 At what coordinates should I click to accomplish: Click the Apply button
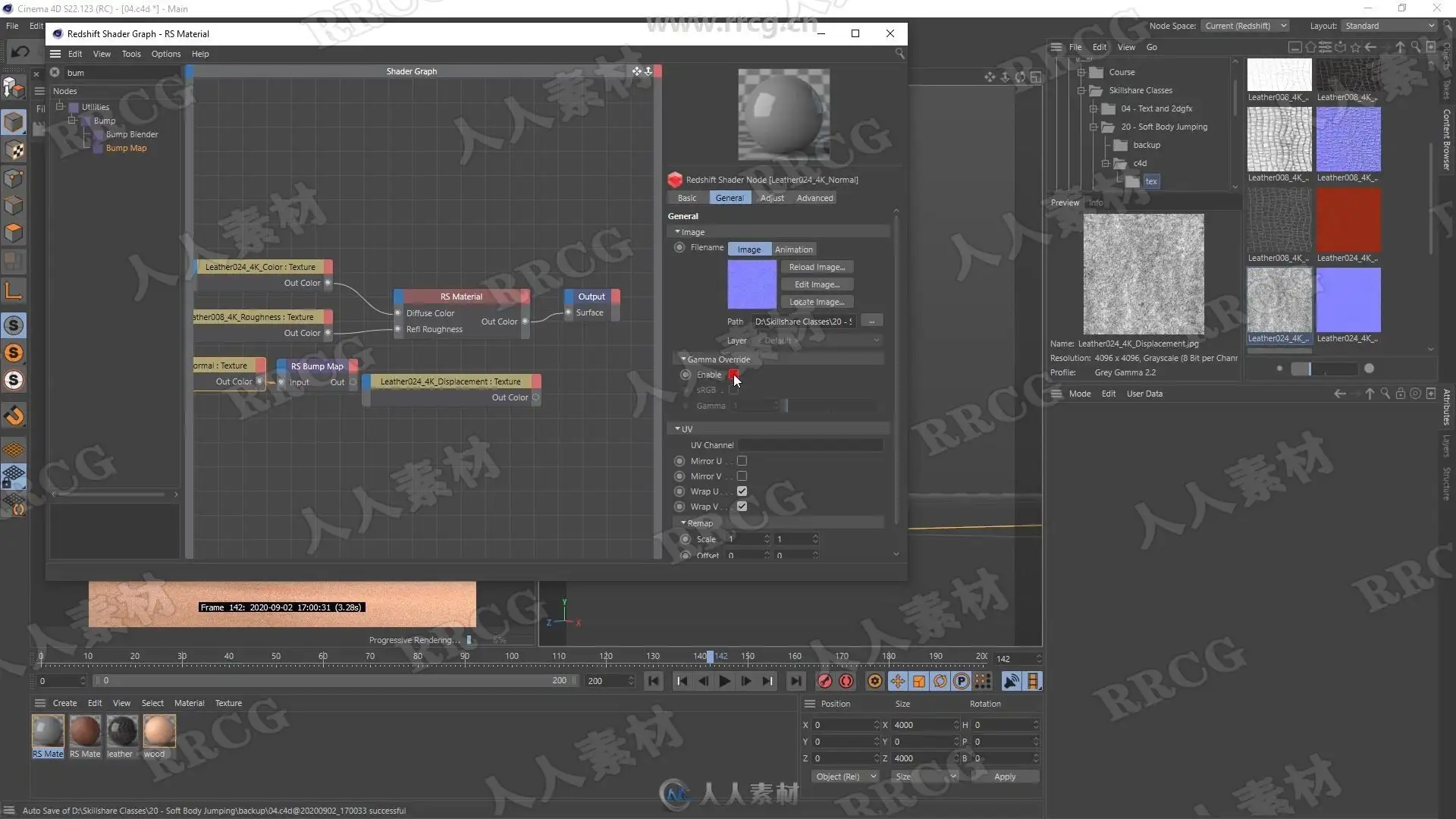pos(1004,777)
